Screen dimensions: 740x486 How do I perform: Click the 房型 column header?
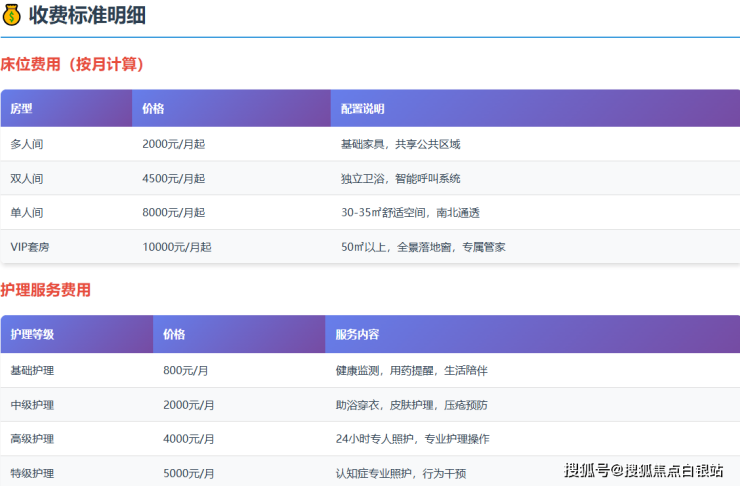click(x=22, y=109)
